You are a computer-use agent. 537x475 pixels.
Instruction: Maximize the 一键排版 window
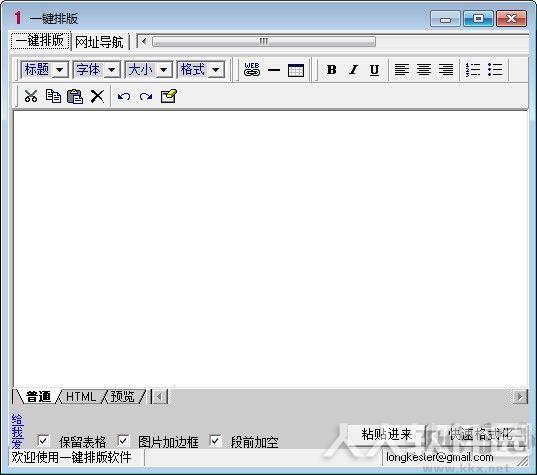[478, 18]
